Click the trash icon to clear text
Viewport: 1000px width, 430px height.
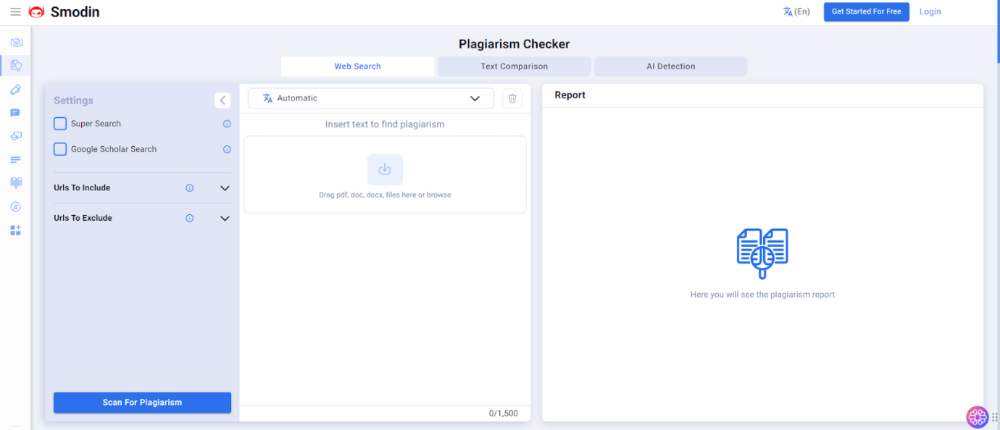pyautogui.click(x=512, y=98)
